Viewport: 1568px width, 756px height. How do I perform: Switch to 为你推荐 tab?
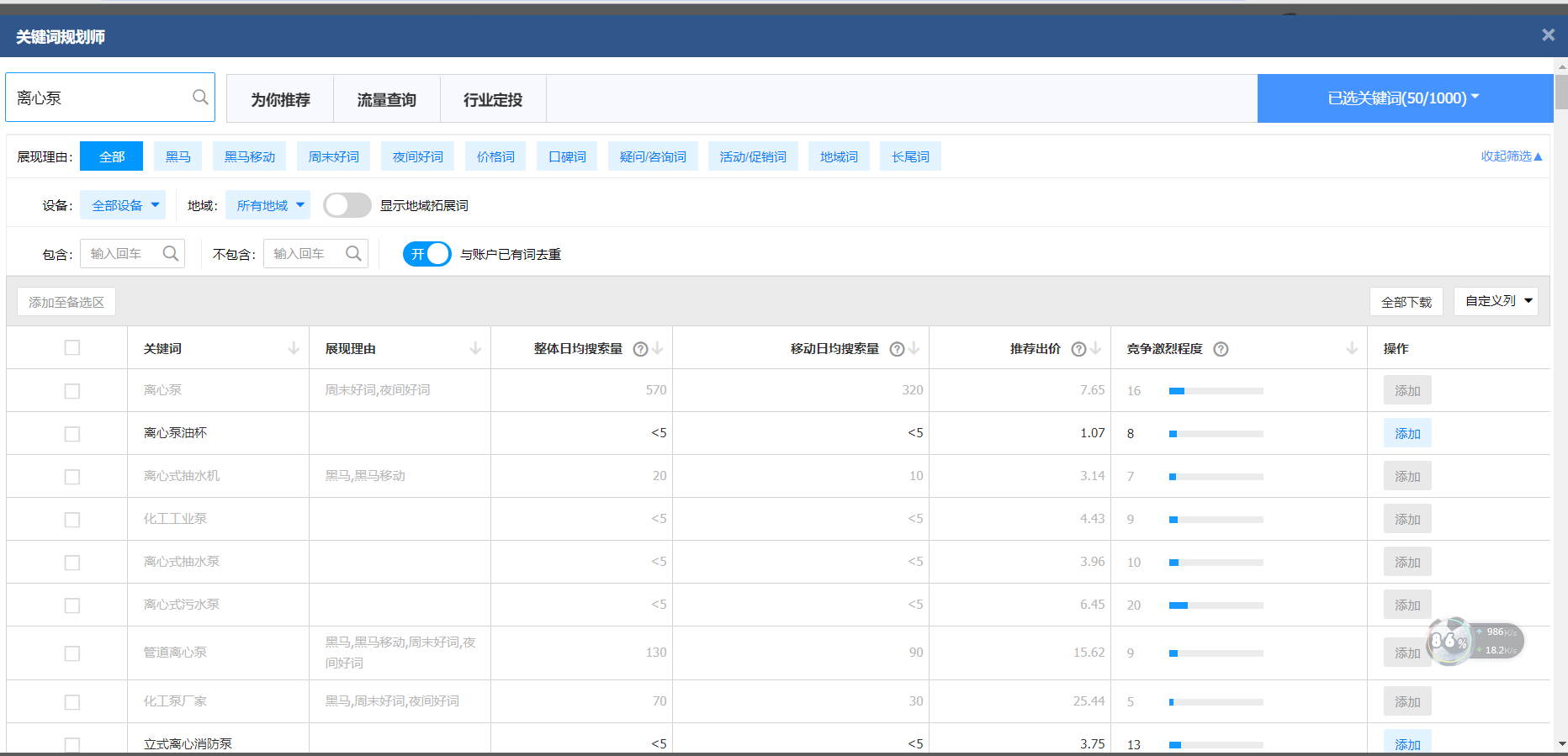coord(280,99)
